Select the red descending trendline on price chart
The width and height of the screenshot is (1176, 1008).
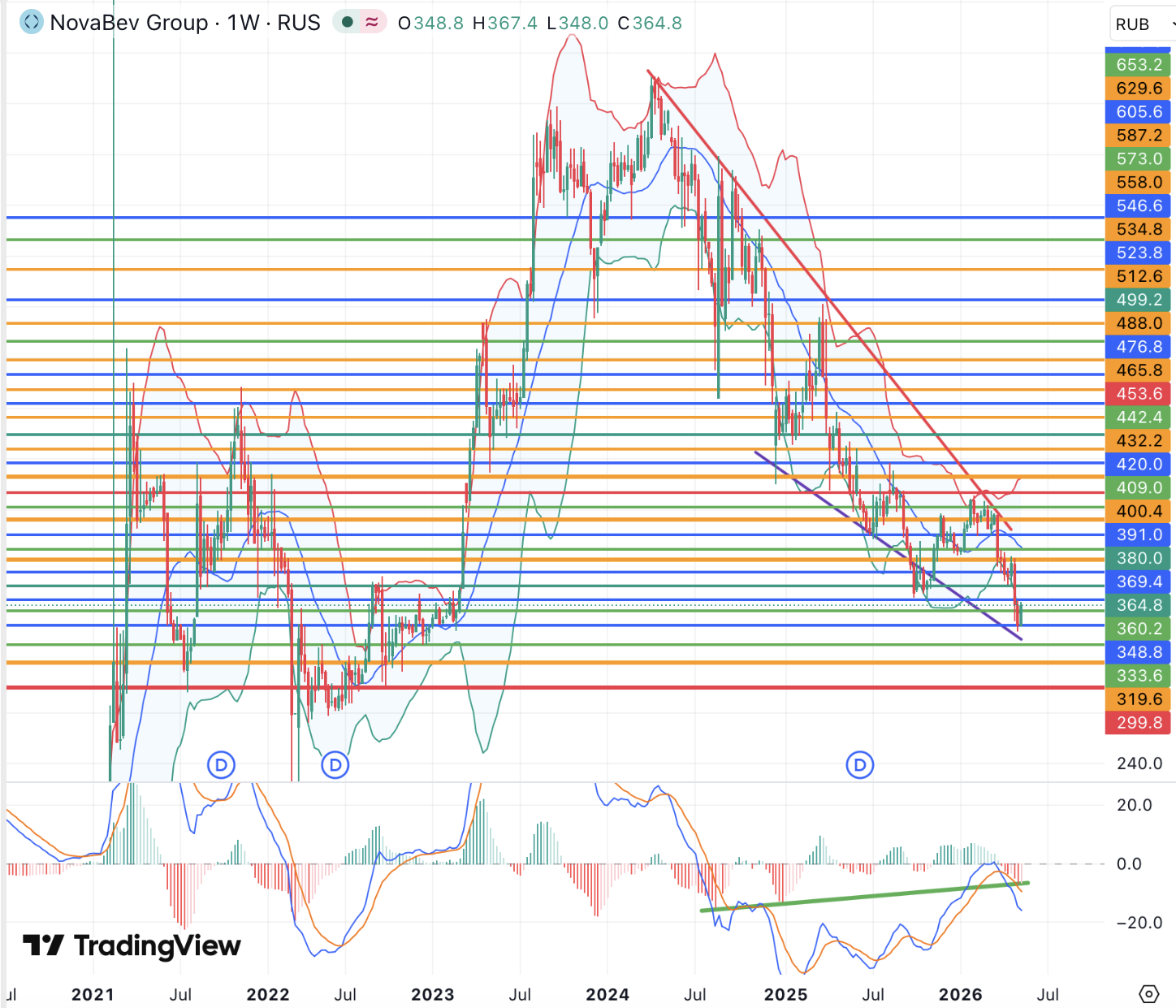click(829, 300)
